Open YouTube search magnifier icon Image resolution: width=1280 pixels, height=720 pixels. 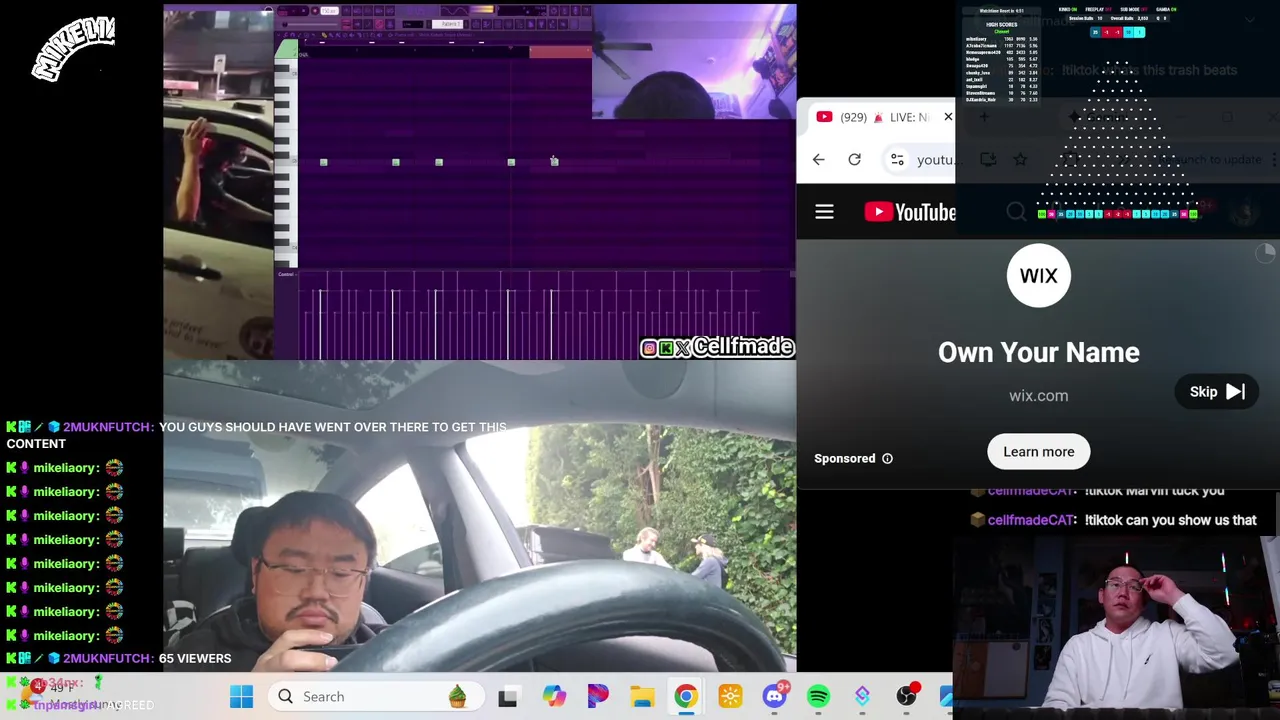pos(1016,212)
